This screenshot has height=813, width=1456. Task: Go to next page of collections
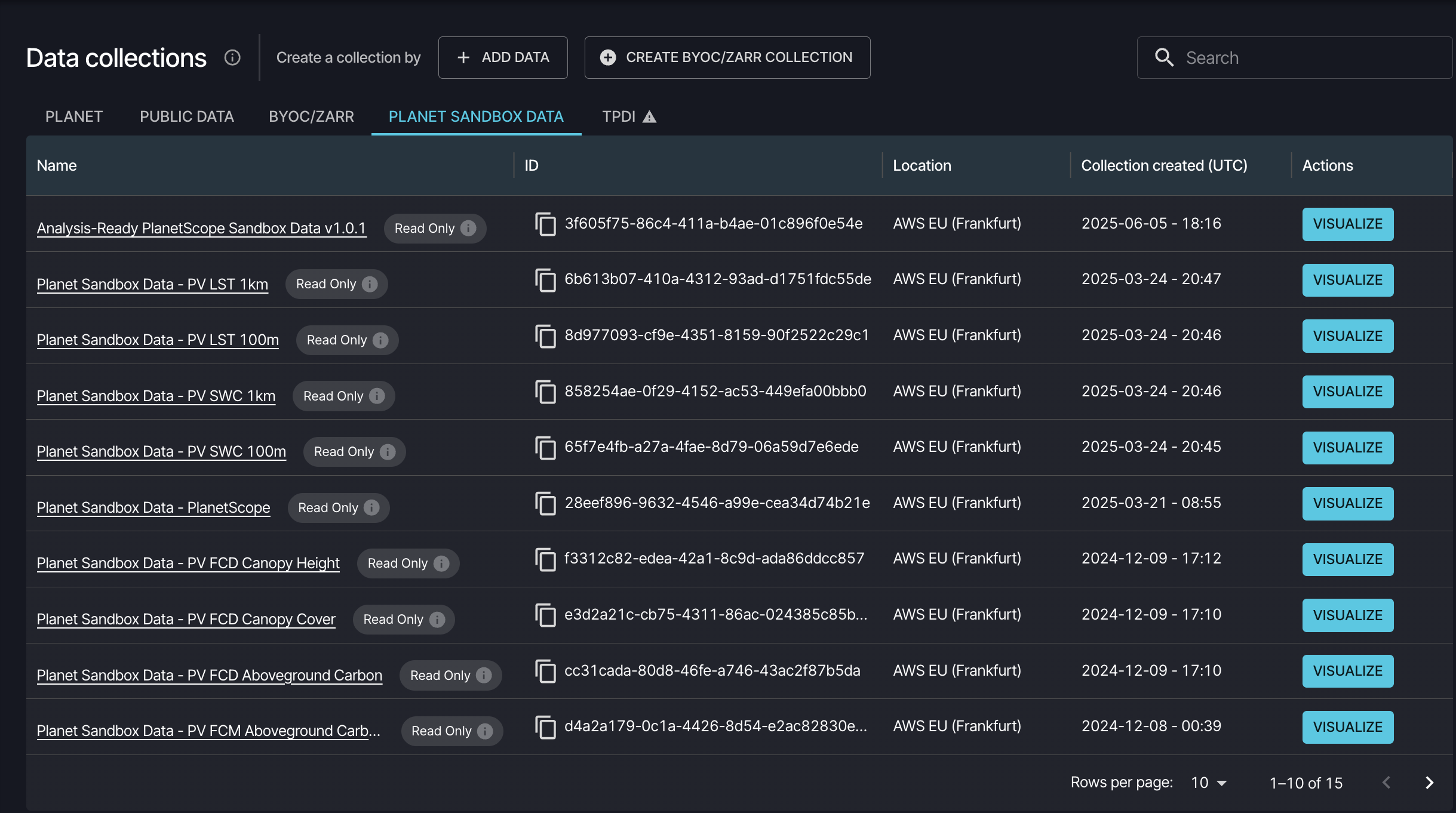(1429, 783)
